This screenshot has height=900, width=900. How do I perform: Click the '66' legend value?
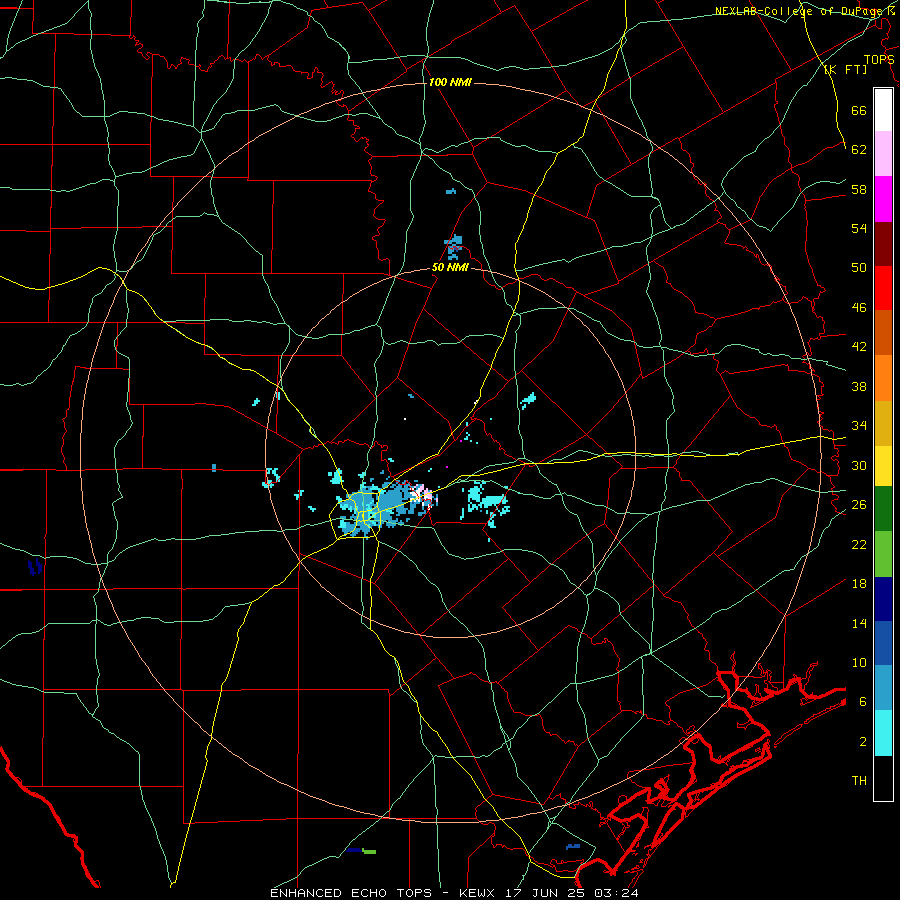click(x=859, y=110)
